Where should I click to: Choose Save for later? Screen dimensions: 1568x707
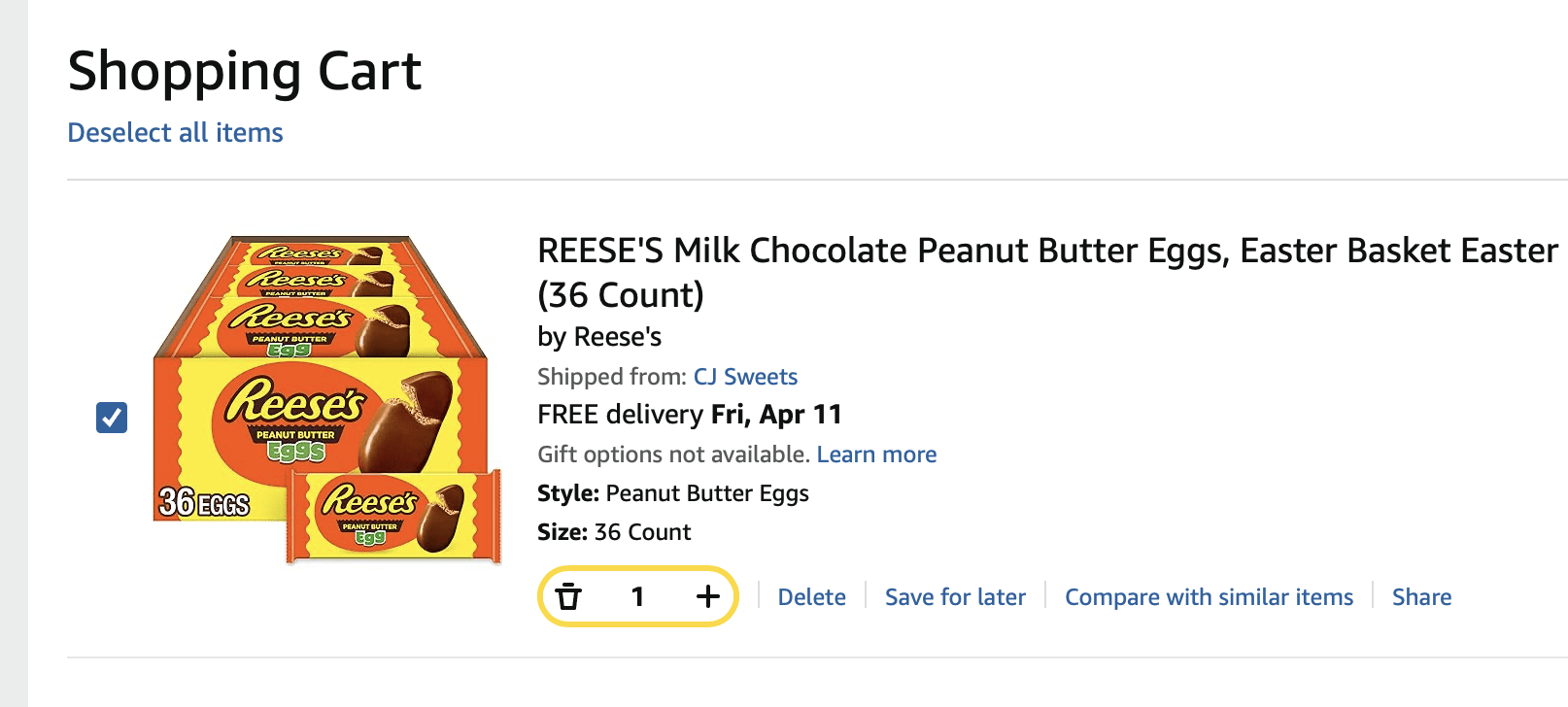coord(955,597)
